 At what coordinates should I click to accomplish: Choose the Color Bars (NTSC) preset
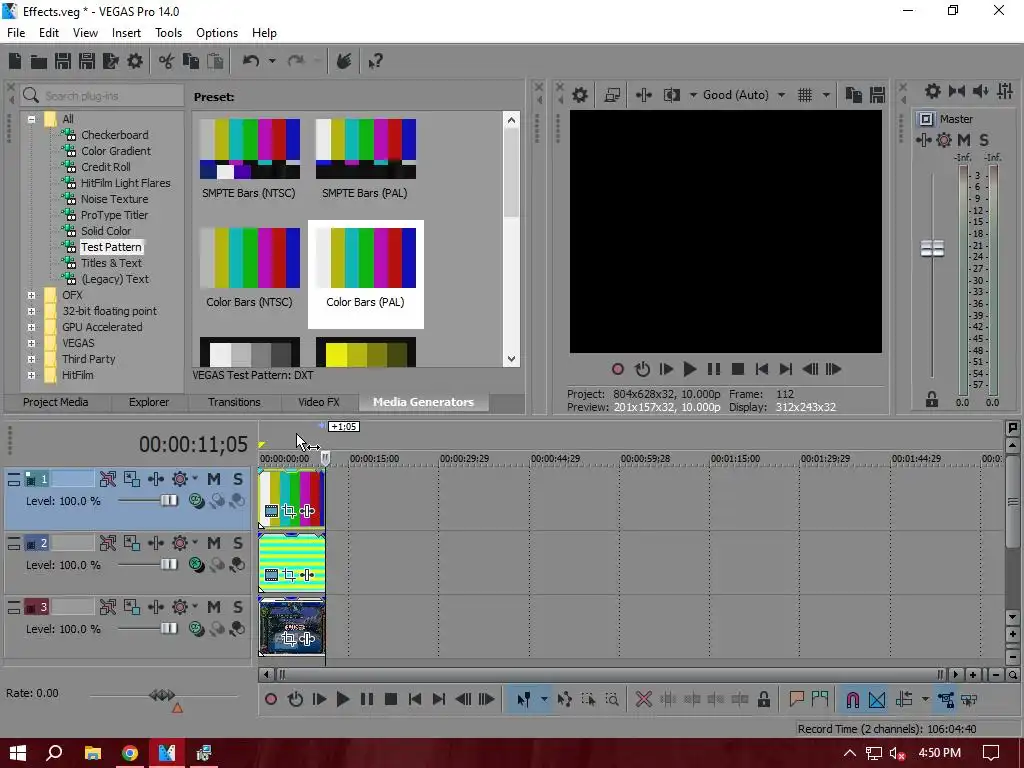(x=249, y=268)
